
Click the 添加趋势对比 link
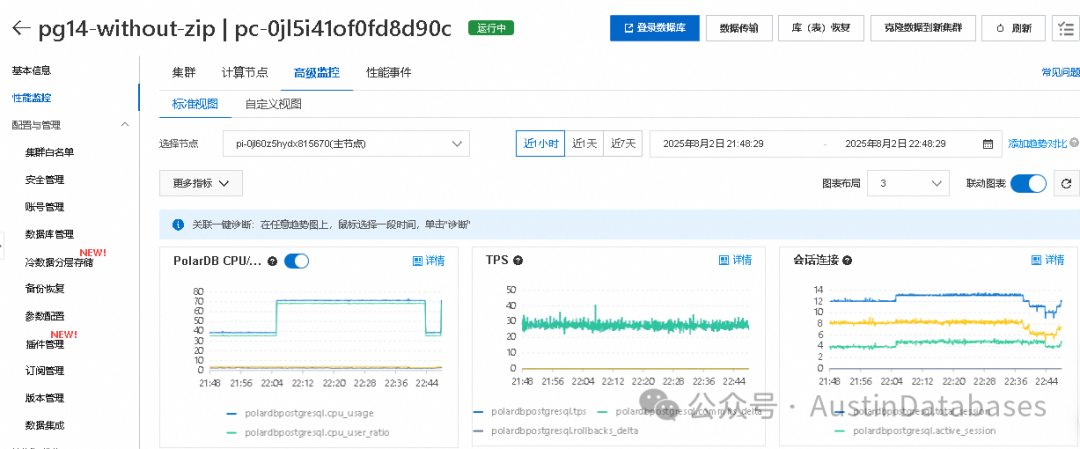(x=1037, y=144)
